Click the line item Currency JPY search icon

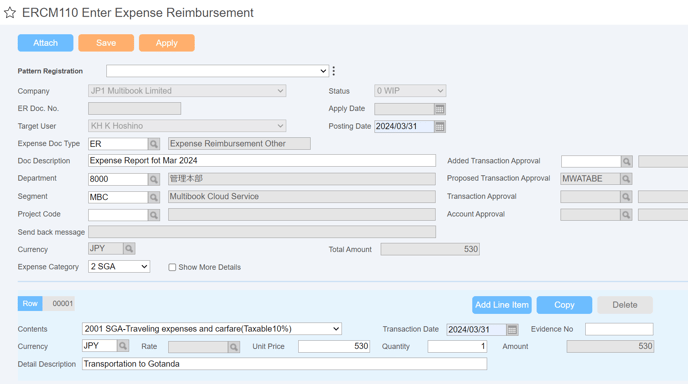[x=123, y=346]
